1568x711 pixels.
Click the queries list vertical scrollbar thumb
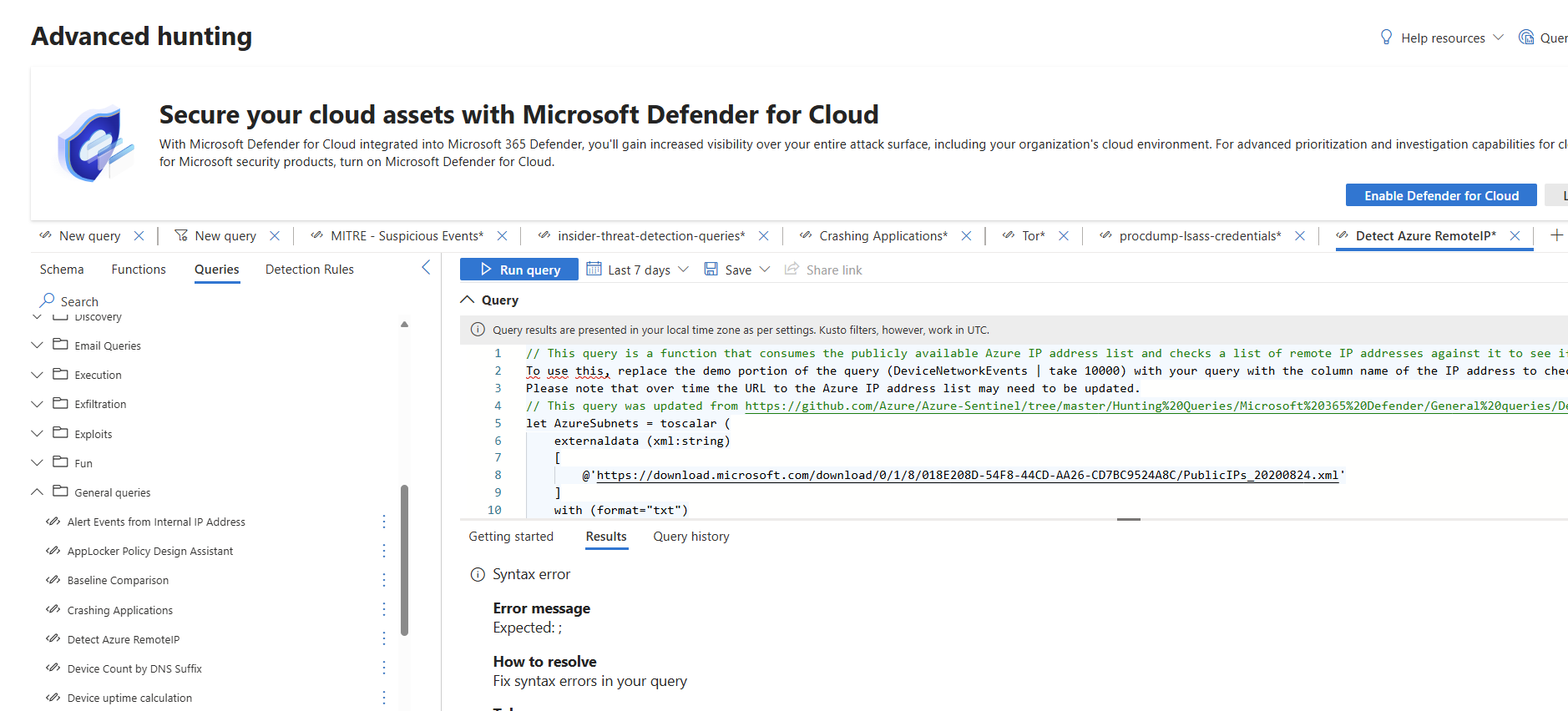(x=405, y=560)
